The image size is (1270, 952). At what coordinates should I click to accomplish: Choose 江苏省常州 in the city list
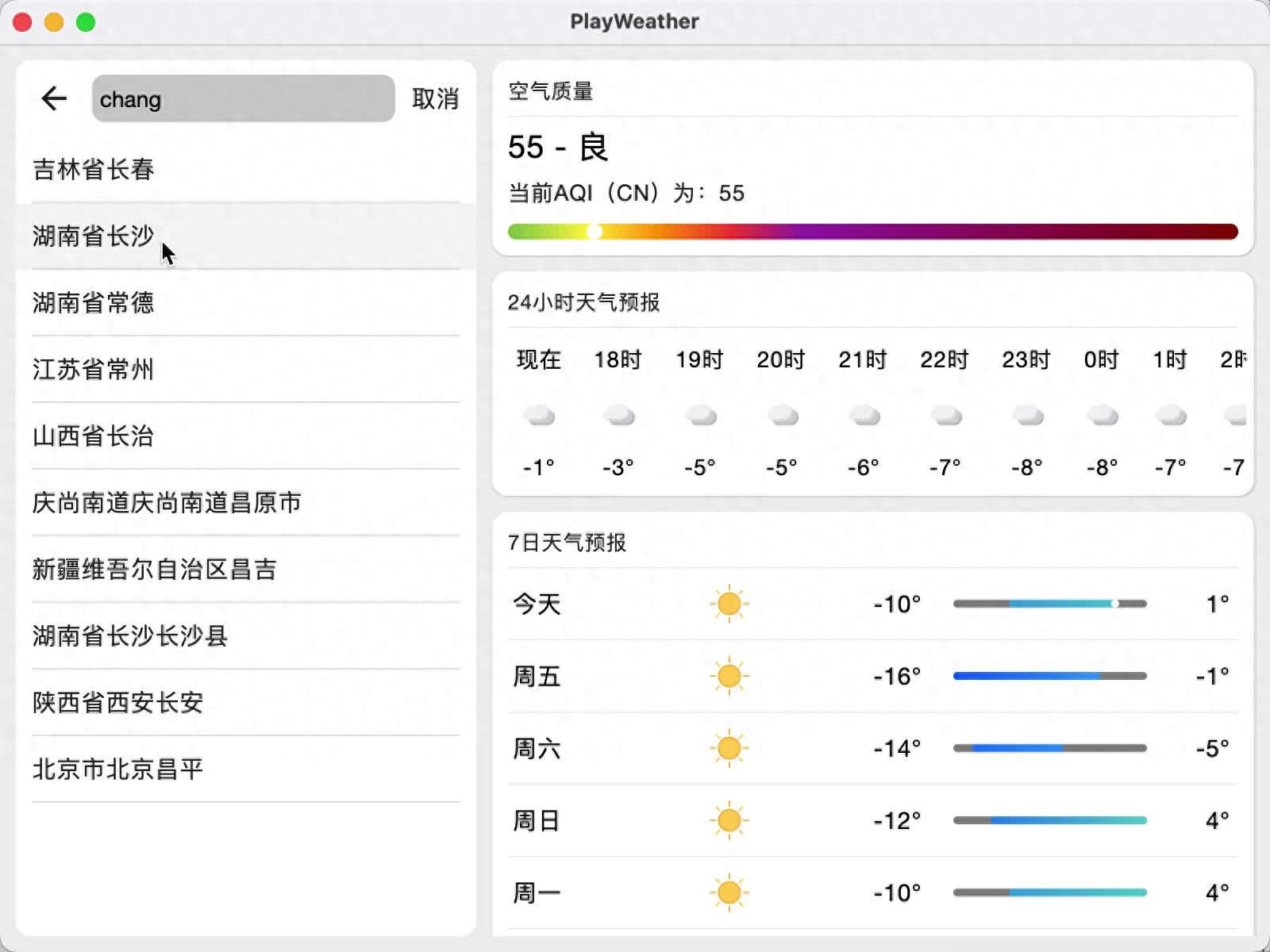pos(245,369)
